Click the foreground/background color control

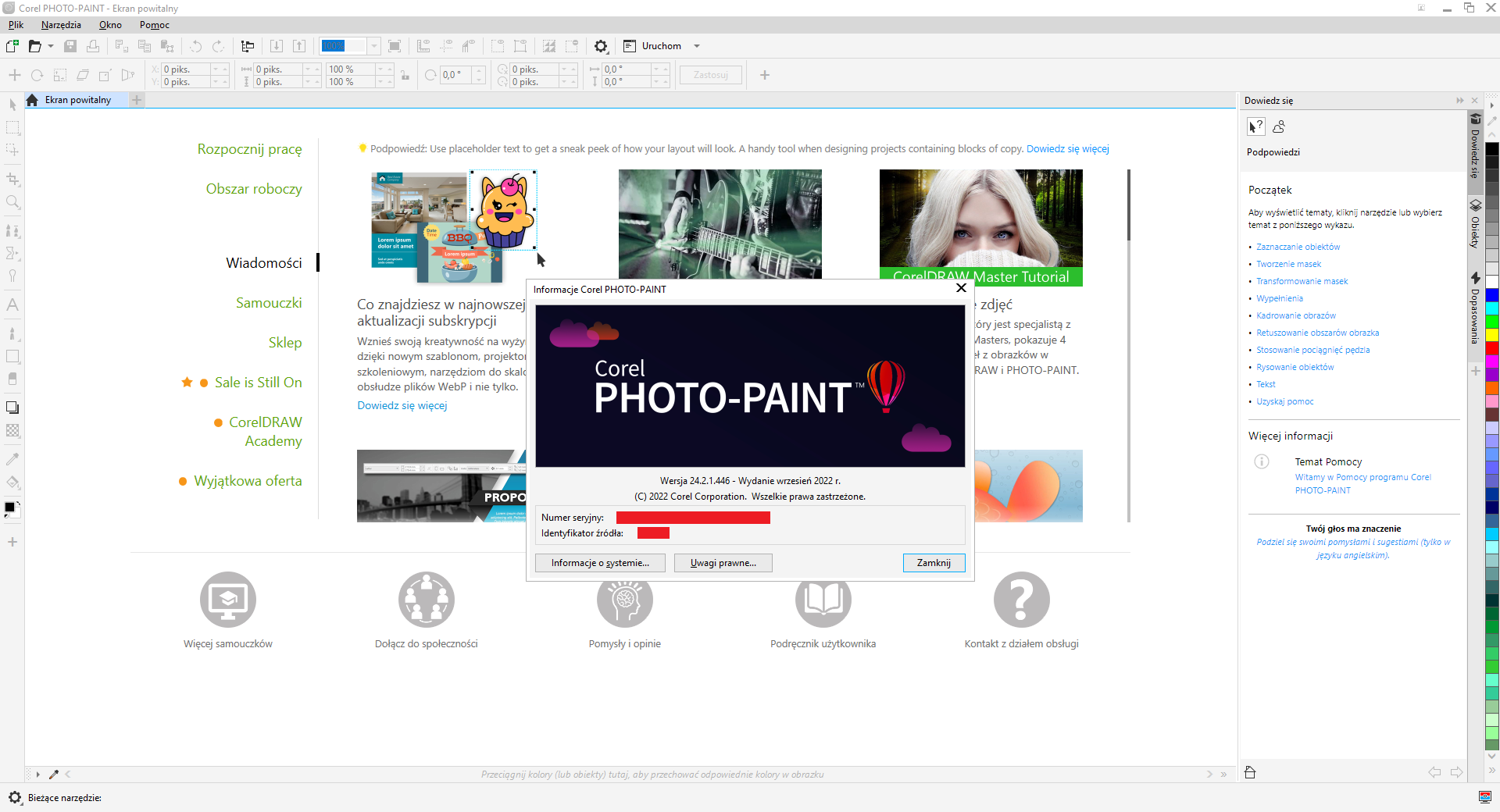11,509
